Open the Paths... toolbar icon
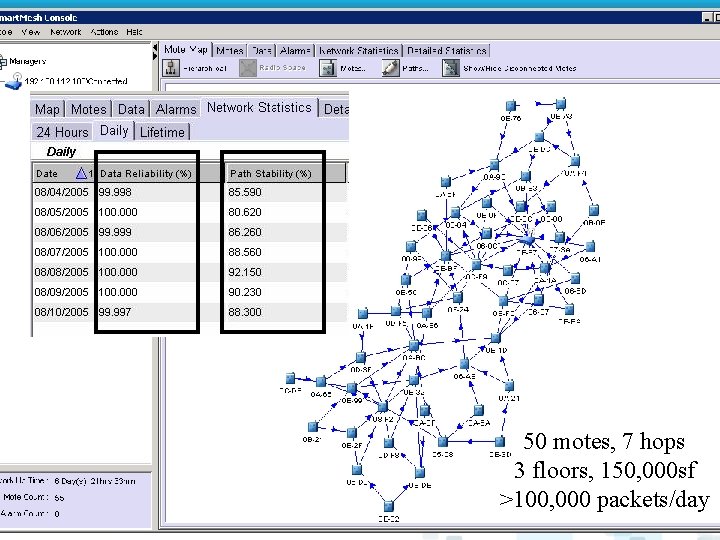 click(x=390, y=68)
